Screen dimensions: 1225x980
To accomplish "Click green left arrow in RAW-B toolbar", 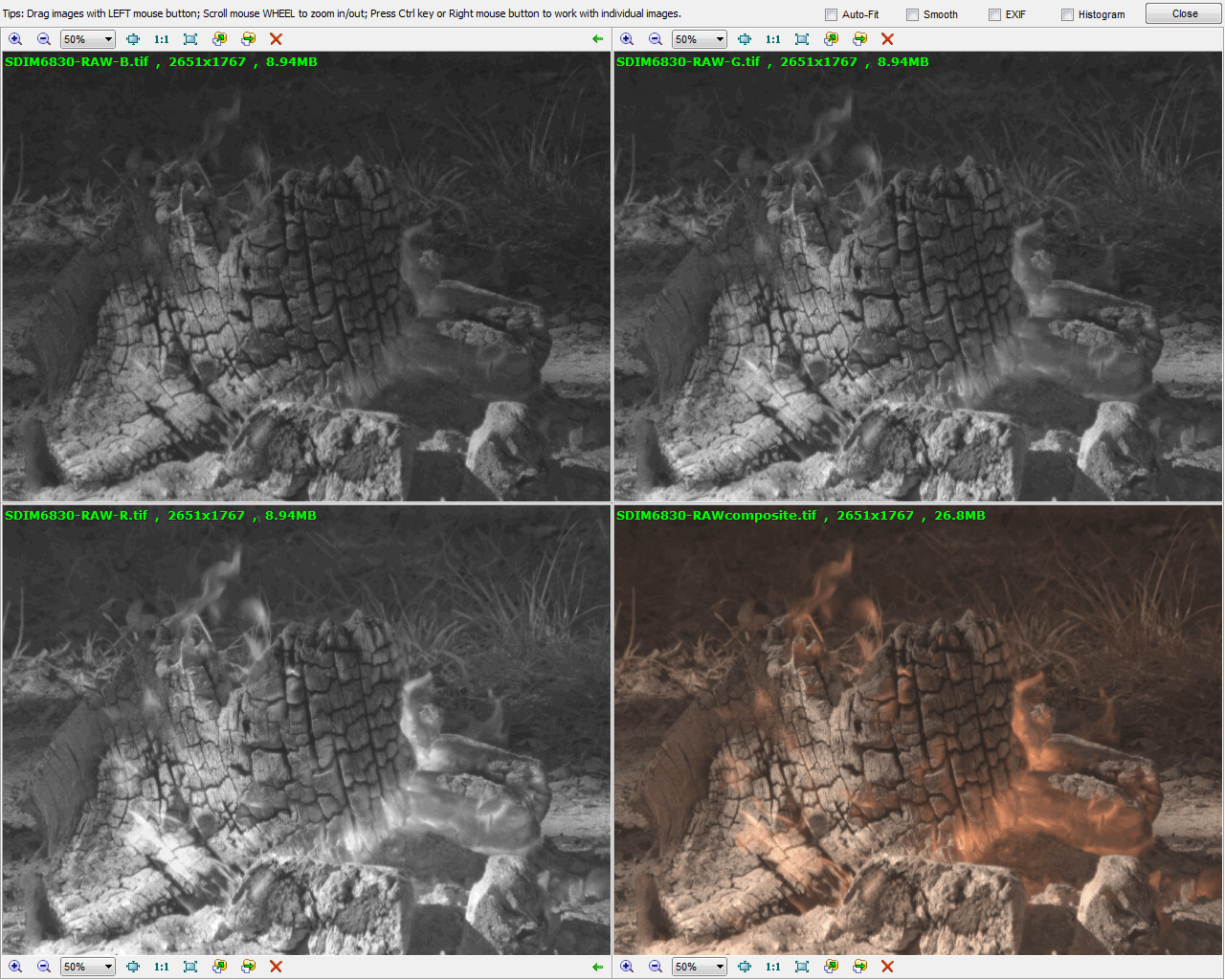I will tap(598, 39).
